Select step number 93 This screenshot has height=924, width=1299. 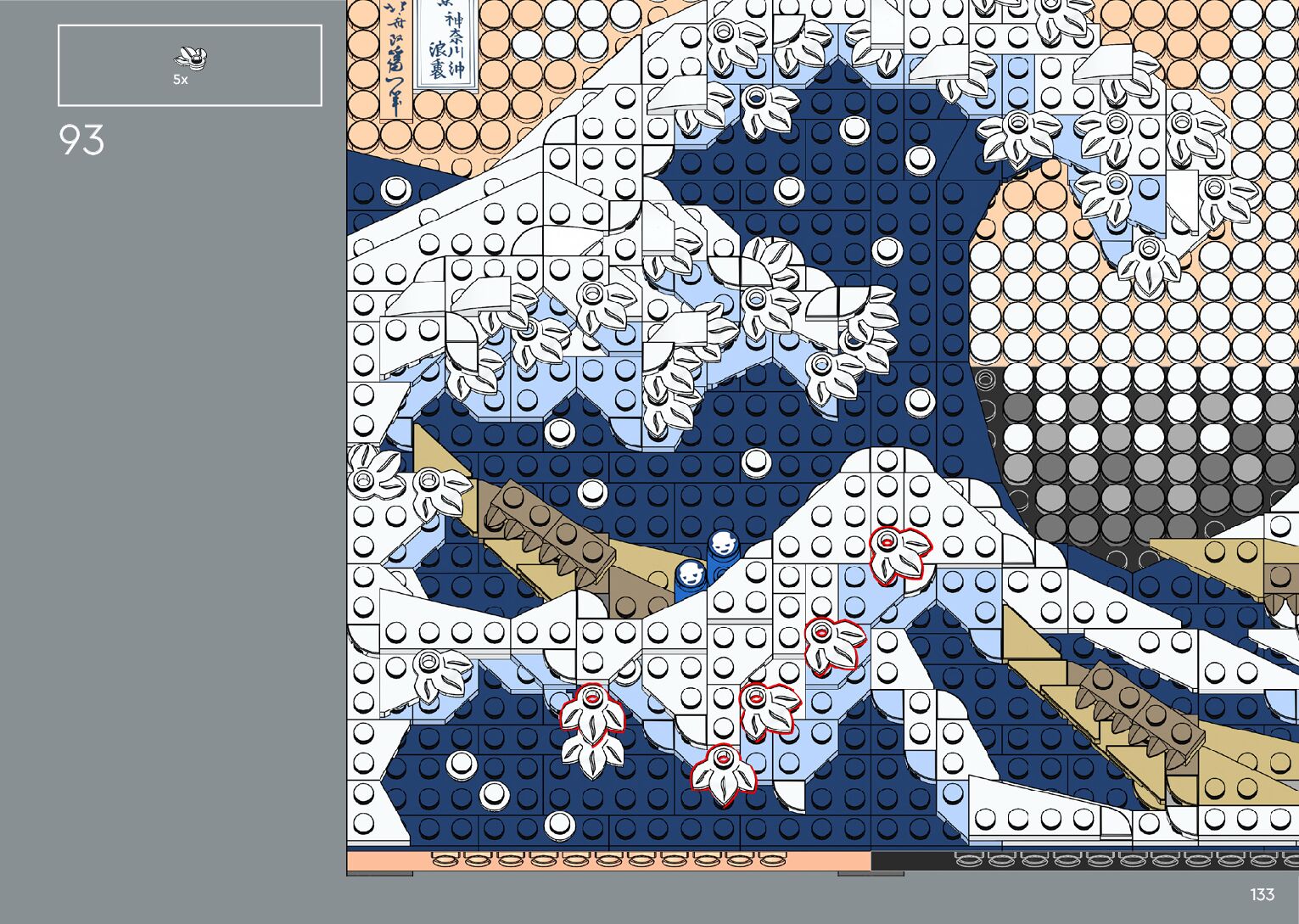[x=81, y=140]
